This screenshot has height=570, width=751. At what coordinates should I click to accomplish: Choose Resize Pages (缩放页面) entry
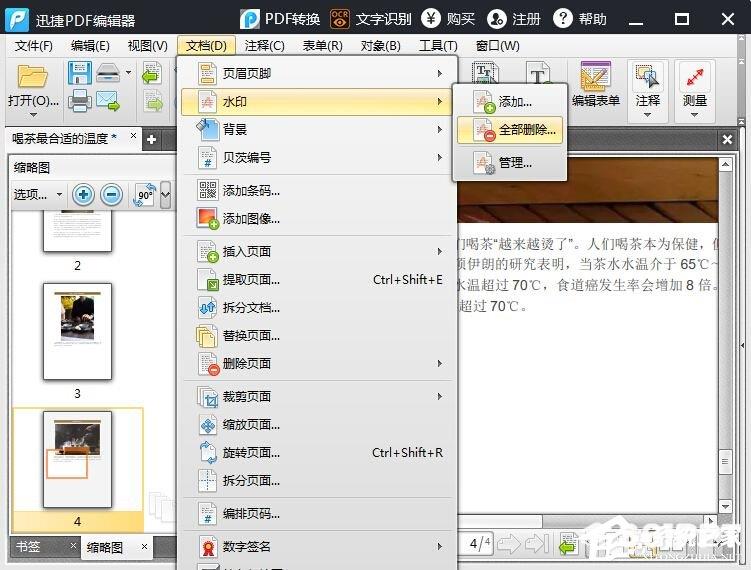[x=317, y=424]
